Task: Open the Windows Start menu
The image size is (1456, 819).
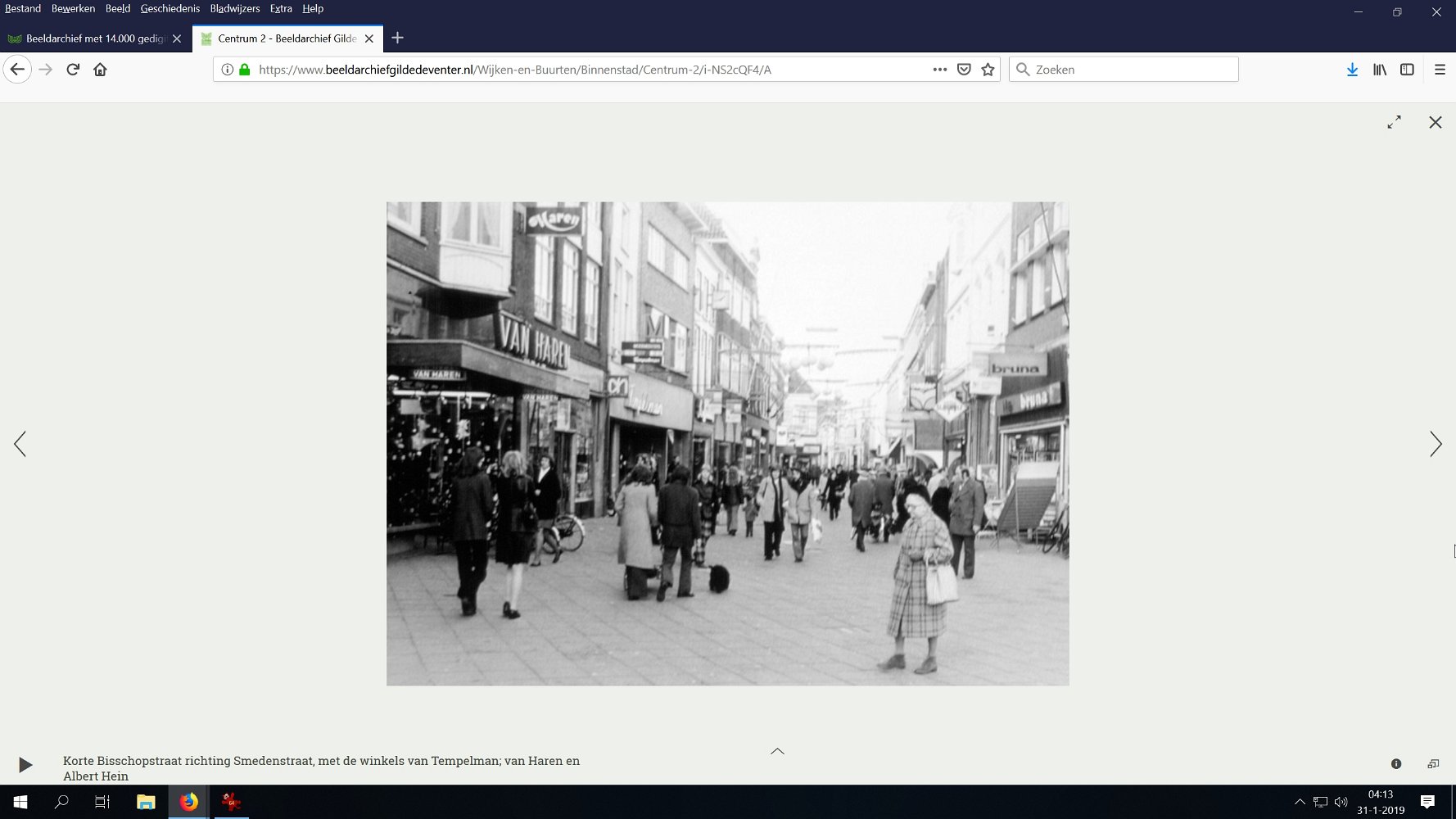Action: [x=20, y=802]
